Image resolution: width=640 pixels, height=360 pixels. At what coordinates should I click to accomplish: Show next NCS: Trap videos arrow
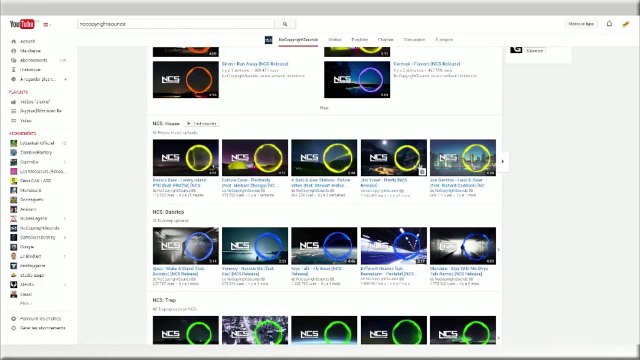499,338
